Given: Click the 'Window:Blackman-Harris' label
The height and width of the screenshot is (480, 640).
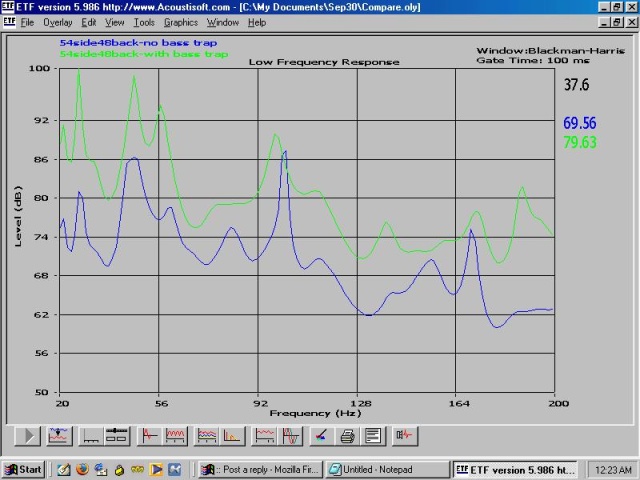Looking at the screenshot, I should [x=551, y=51].
